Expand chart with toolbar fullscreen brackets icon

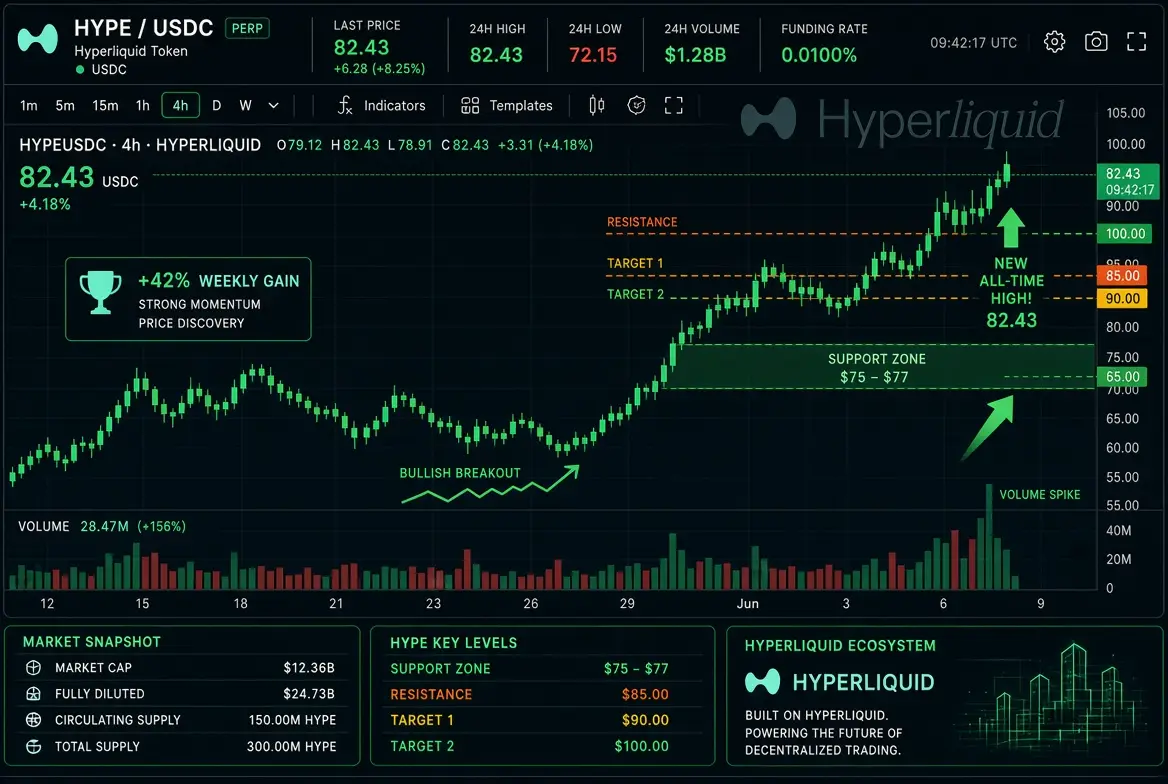click(x=673, y=105)
